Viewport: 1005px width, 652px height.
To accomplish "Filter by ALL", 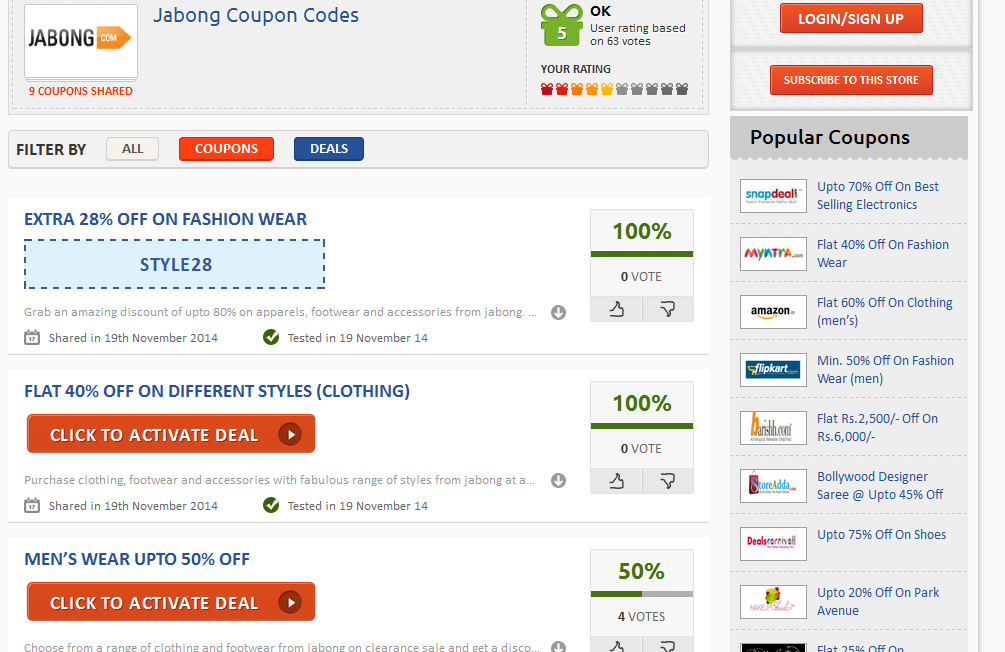I will [133, 149].
